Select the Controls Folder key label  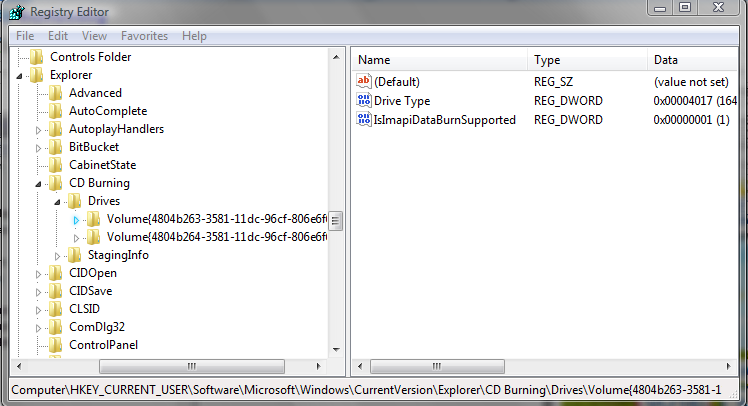91,57
